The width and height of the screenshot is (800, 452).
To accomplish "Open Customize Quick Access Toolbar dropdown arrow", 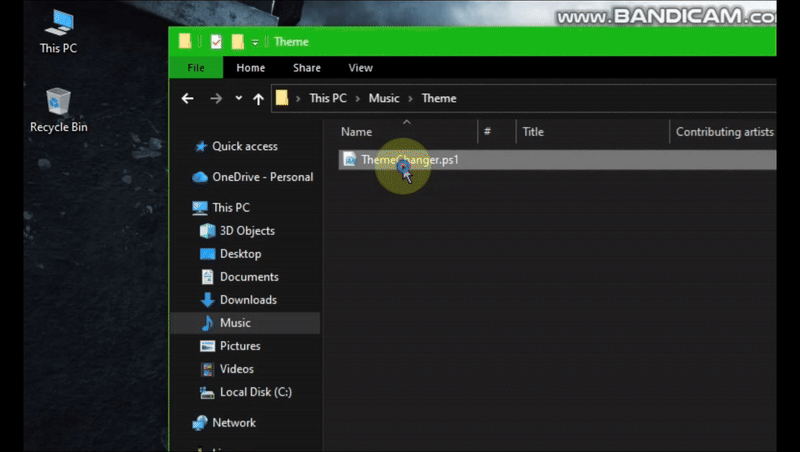I will point(255,42).
